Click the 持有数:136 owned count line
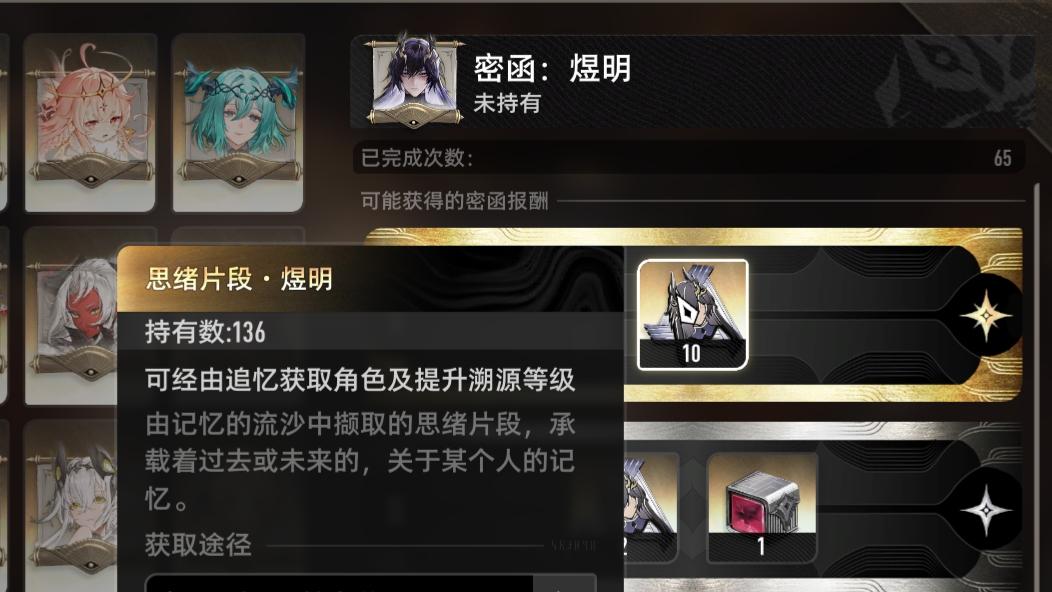The width and height of the screenshot is (1052, 592). point(205,332)
